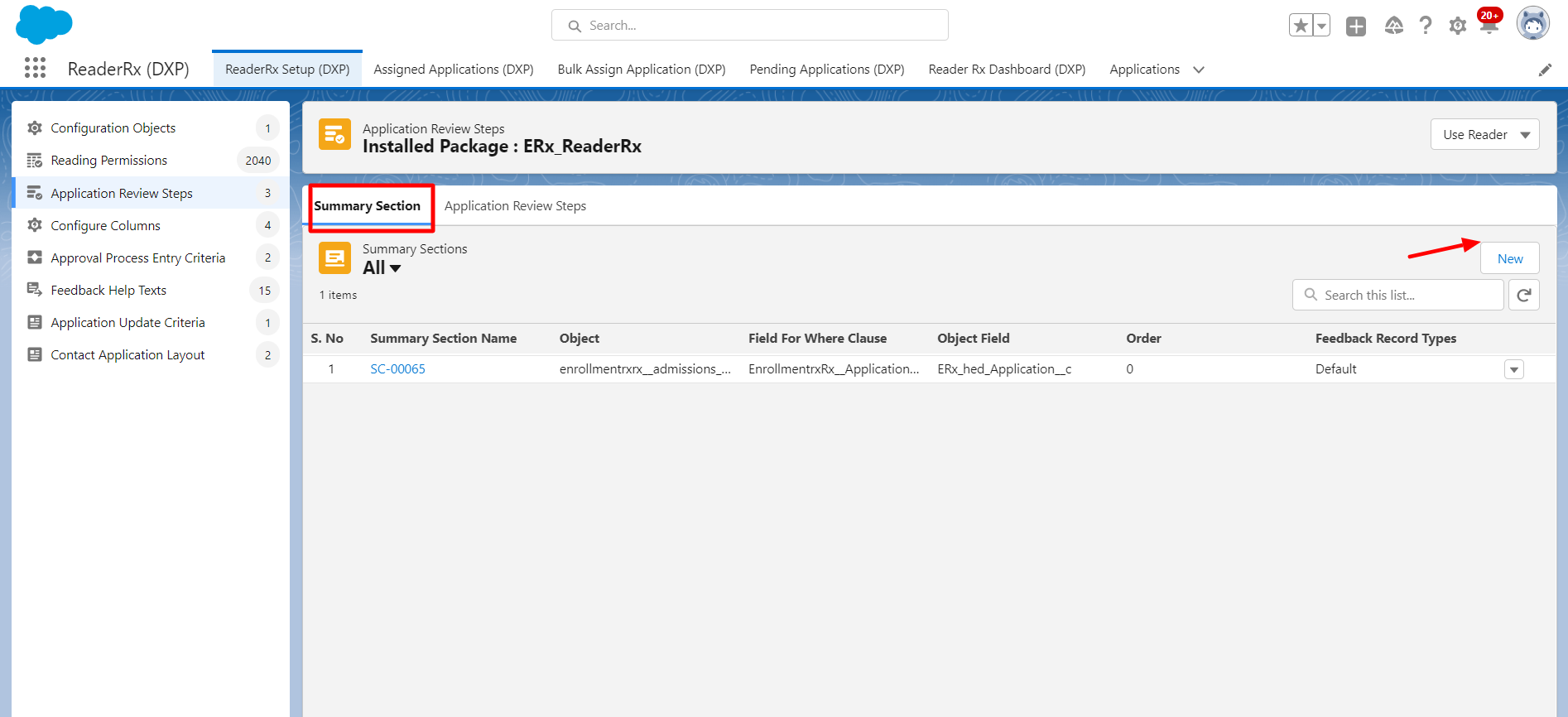
Task: Select Reading Permissions in the sidebar
Action: [108, 160]
